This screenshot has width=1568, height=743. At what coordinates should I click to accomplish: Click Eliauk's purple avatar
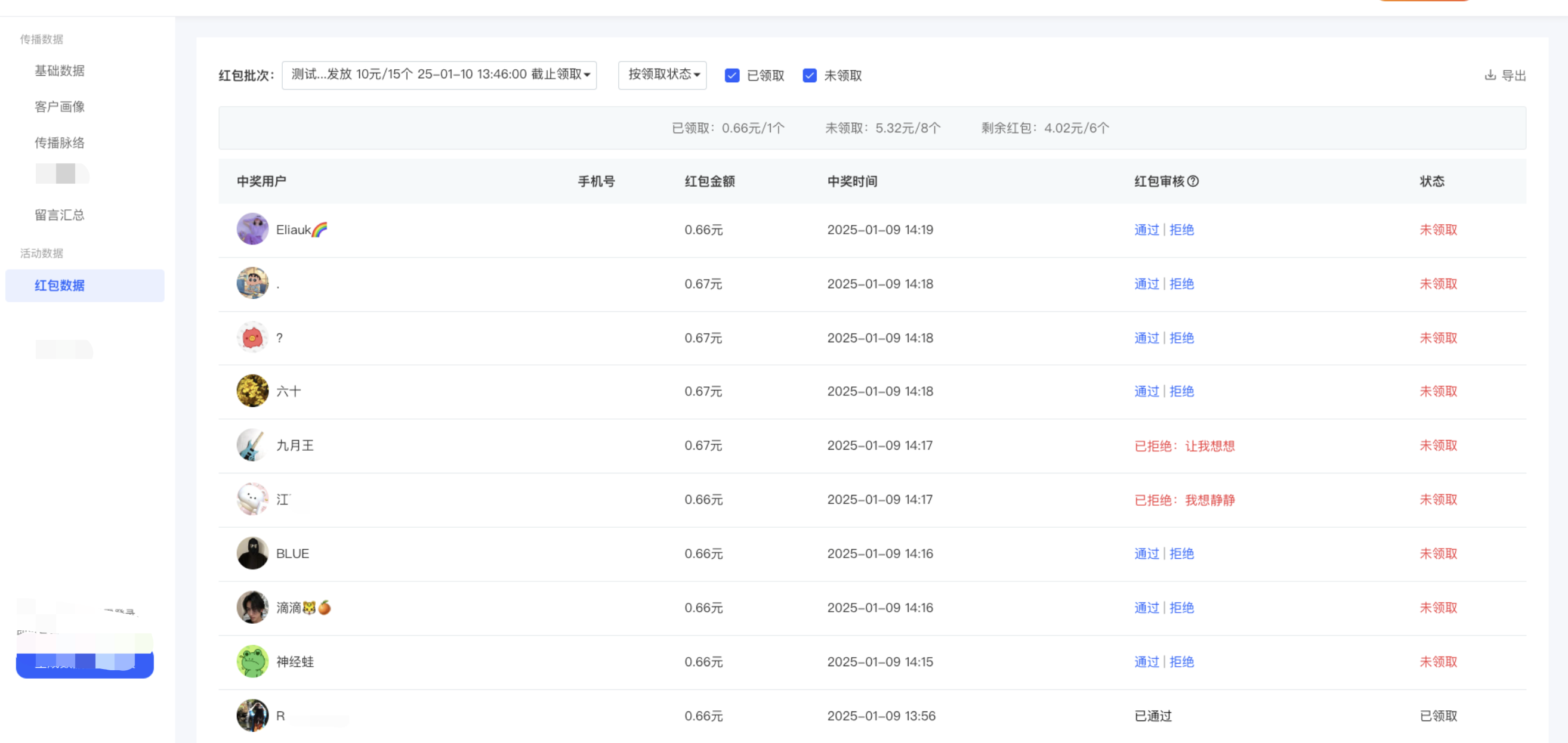pyautogui.click(x=252, y=230)
